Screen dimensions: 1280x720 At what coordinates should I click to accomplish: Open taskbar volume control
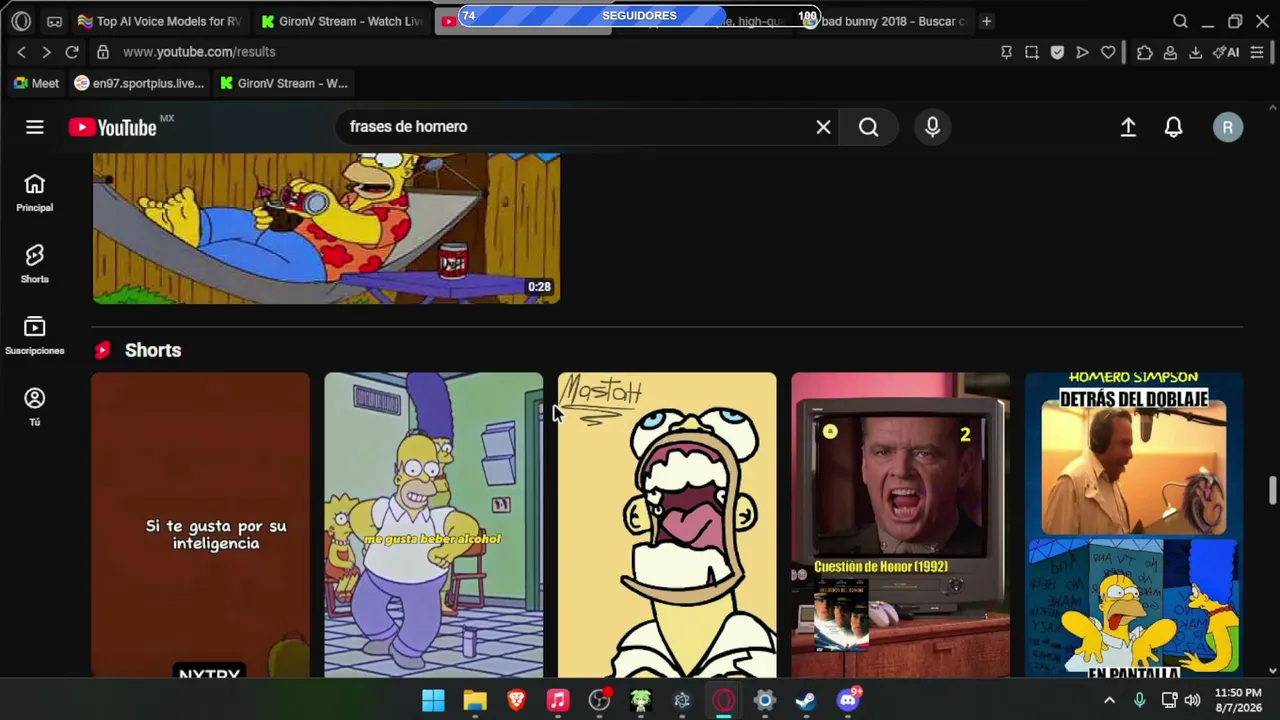pos(1192,700)
